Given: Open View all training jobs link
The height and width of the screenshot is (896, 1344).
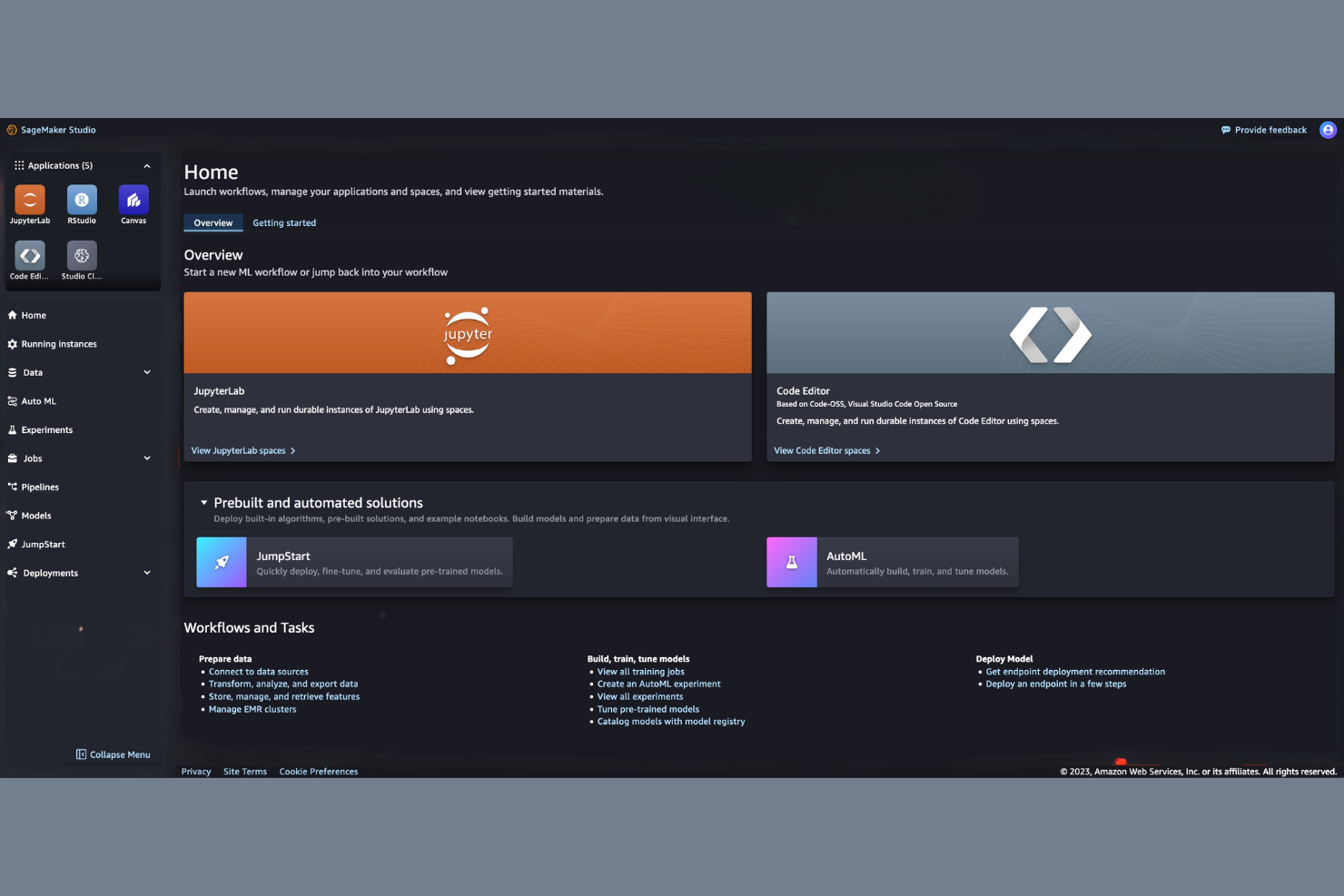Looking at the screenshot, I should pyautogui.click(x=641, y=672).
